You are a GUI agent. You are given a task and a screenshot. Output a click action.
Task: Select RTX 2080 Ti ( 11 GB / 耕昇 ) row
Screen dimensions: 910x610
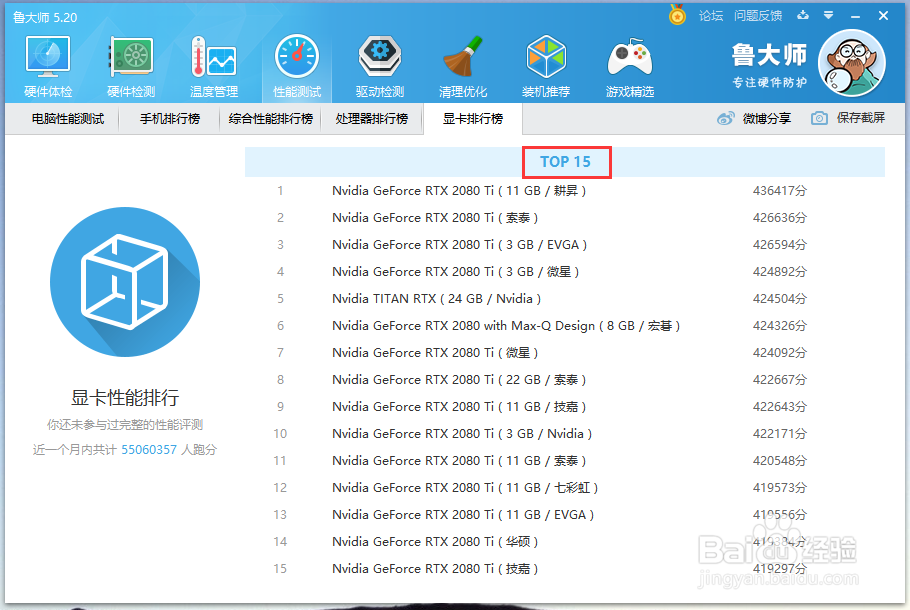coord(565,191)
